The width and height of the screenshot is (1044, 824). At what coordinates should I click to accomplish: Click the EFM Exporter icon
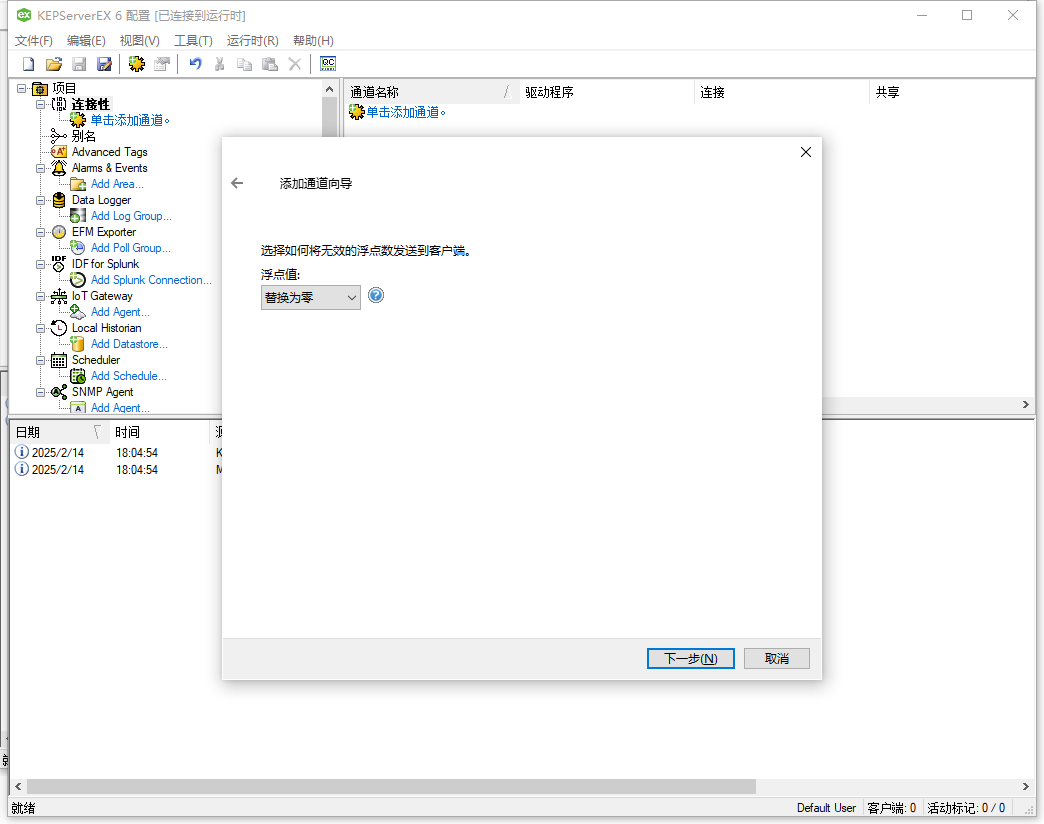coord(59,232)
